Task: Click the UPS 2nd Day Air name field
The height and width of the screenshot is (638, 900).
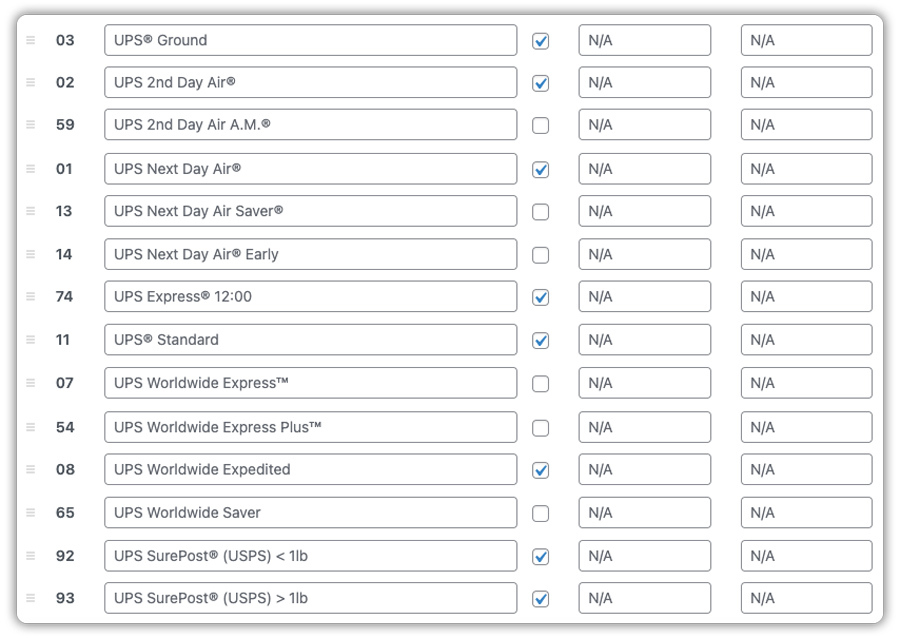Action: pyautogui.click(x=311, y=83)
